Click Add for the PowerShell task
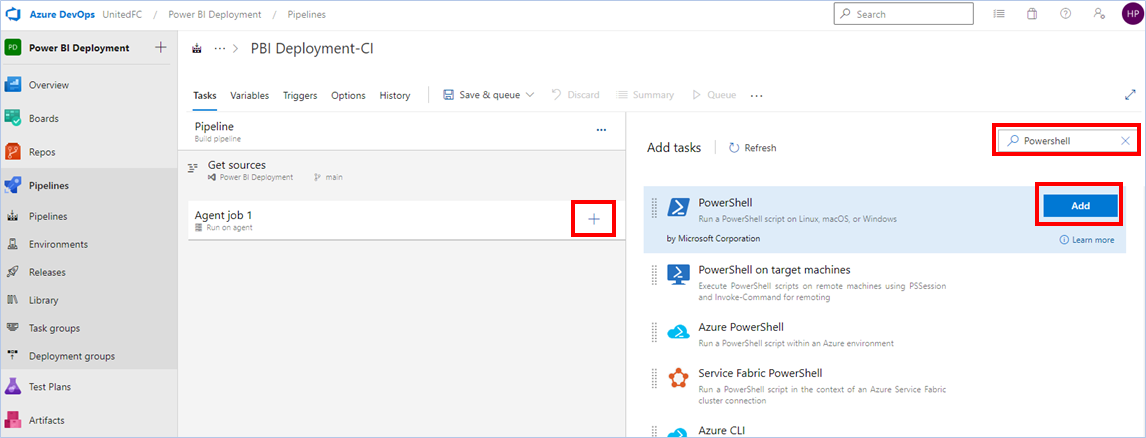The height and width of the screenshot is (438, 1146). (x=1080, y=206)
